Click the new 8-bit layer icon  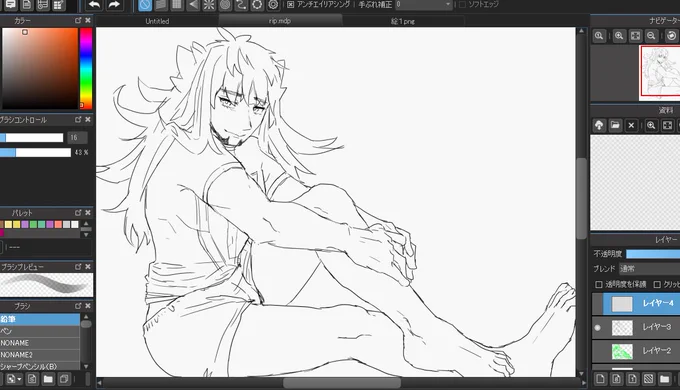point(616,379)
